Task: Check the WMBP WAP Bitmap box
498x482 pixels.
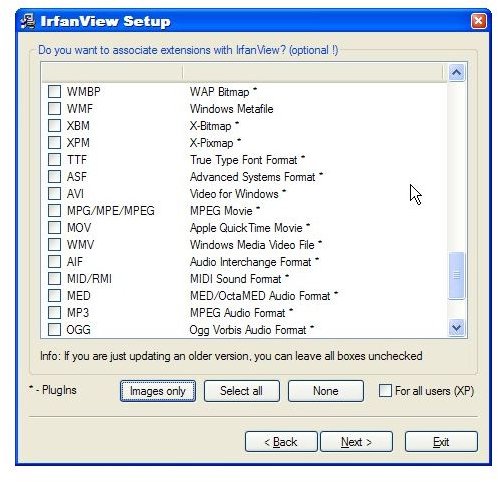Action: (54, 91)
